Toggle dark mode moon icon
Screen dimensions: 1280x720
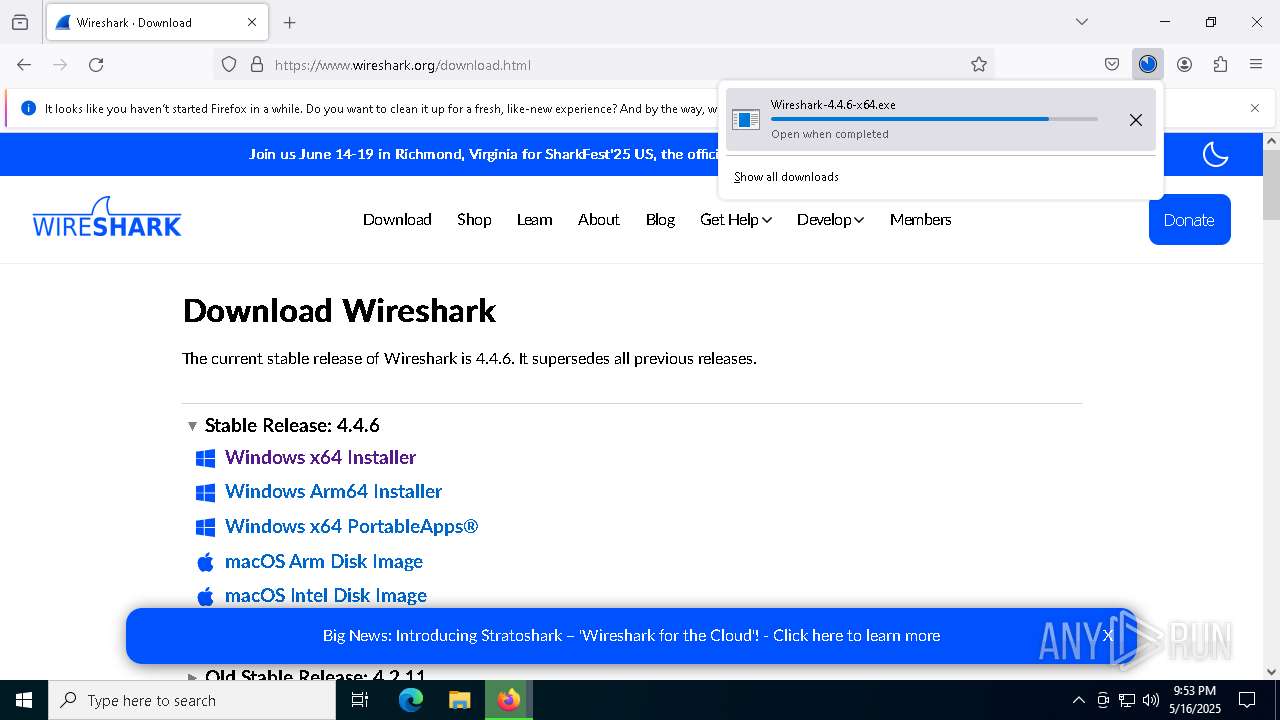coord(1215,154)
